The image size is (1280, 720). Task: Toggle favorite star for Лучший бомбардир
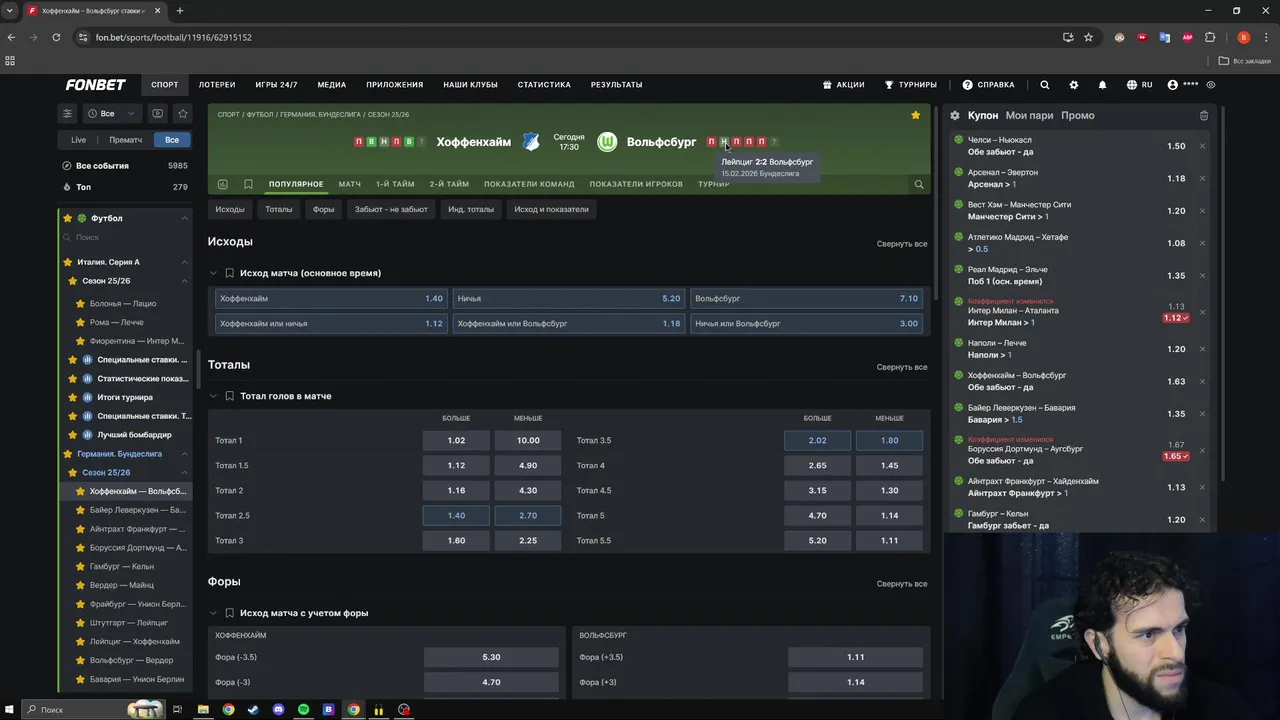pos(72,435)
